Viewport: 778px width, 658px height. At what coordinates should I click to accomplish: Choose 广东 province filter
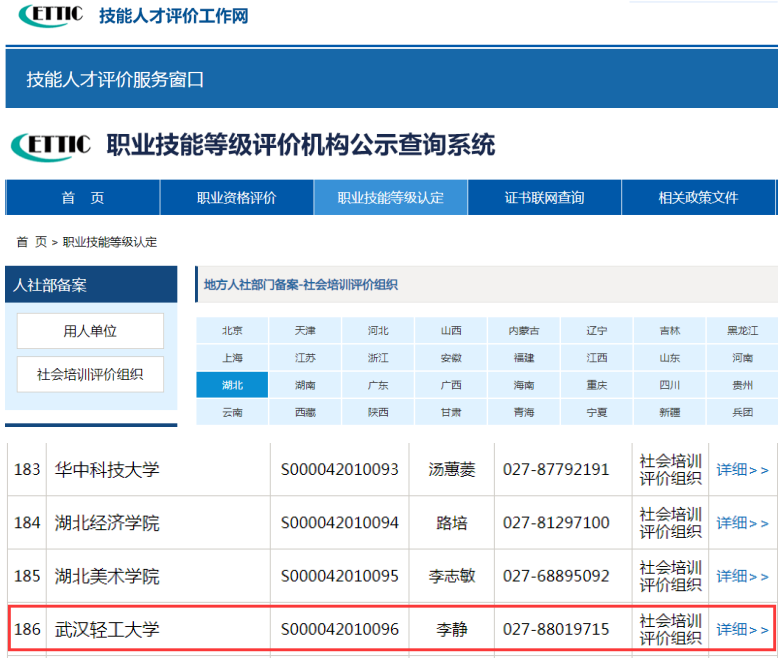(378, 385)
